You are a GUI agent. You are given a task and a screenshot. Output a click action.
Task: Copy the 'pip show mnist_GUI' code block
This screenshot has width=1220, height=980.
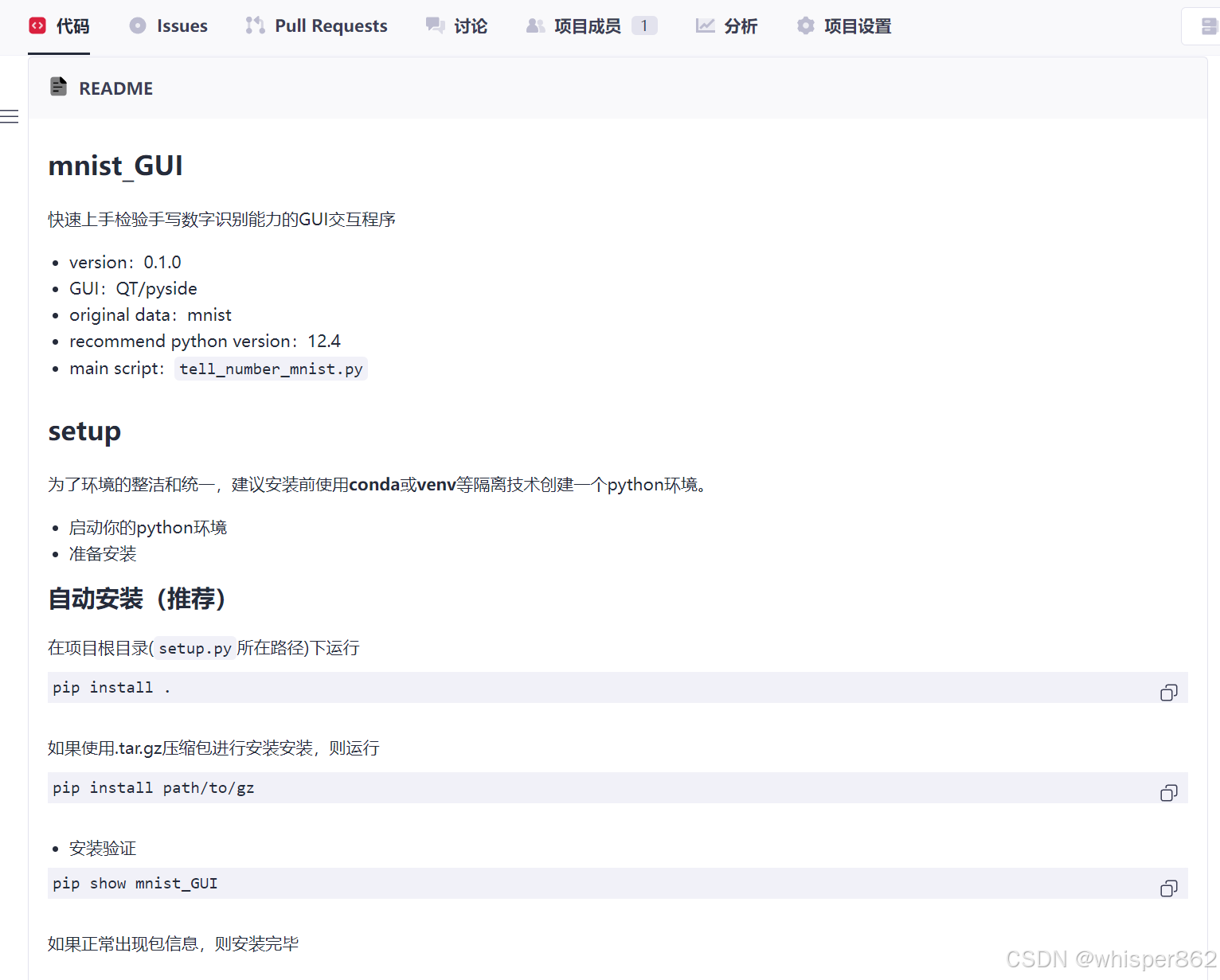pyautogui.click(x=1168, y=888)
